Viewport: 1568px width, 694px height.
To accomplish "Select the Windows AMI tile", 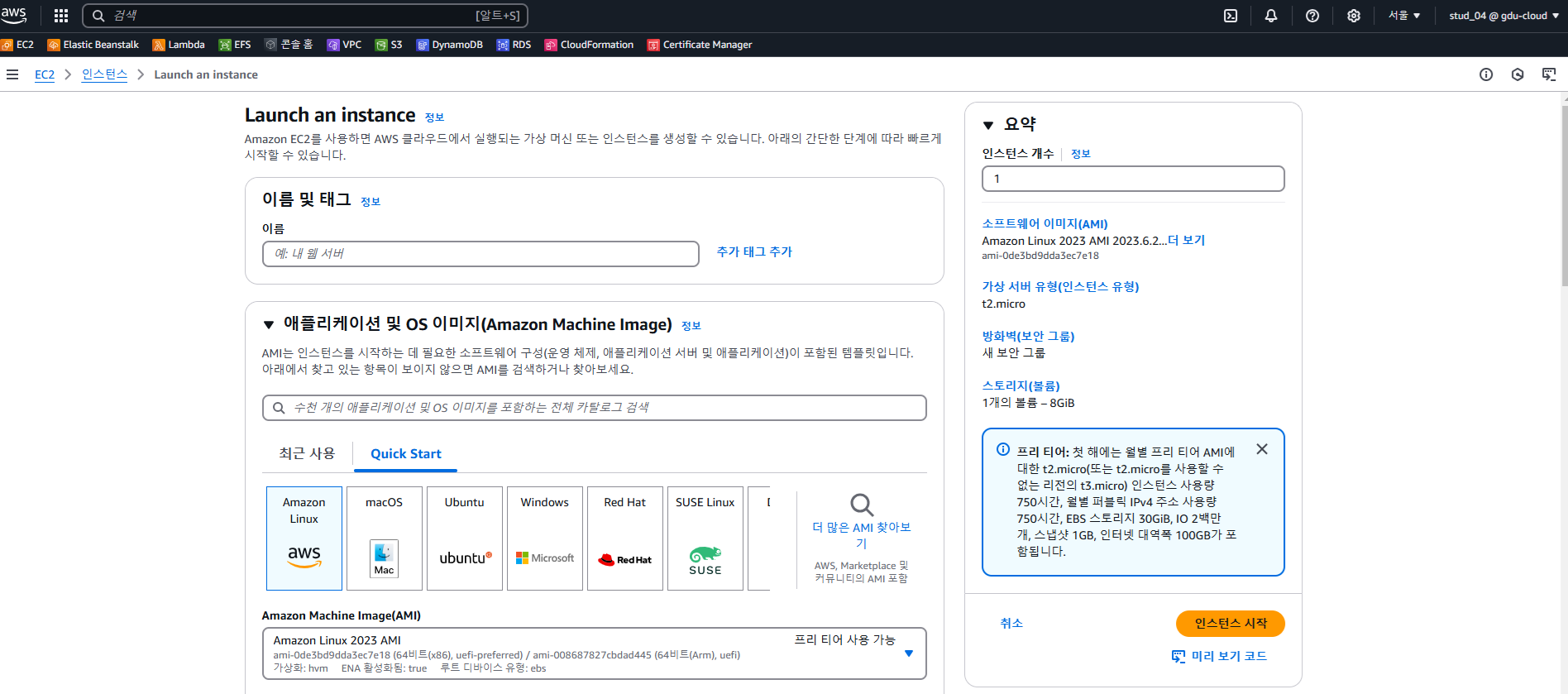I will (x=545, y=538).
